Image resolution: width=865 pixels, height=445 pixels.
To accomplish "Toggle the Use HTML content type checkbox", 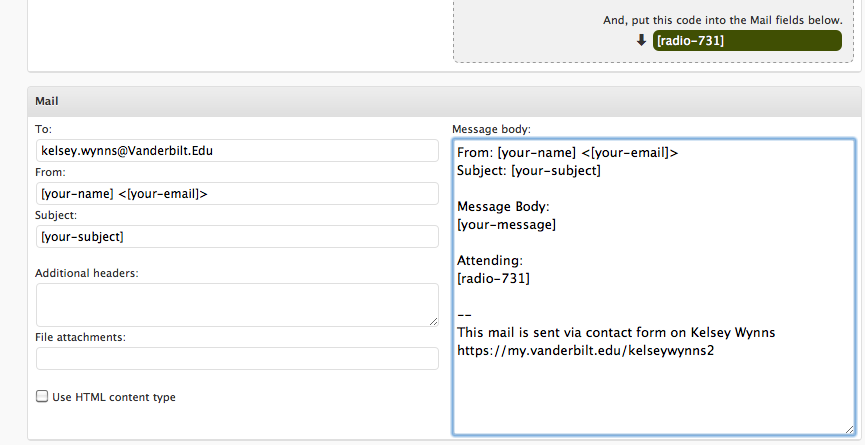I will pos(42,397).
